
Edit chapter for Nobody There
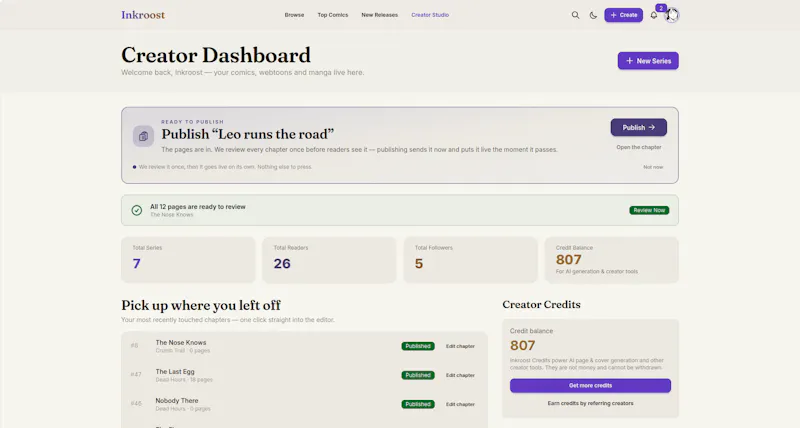coord(460,405)
